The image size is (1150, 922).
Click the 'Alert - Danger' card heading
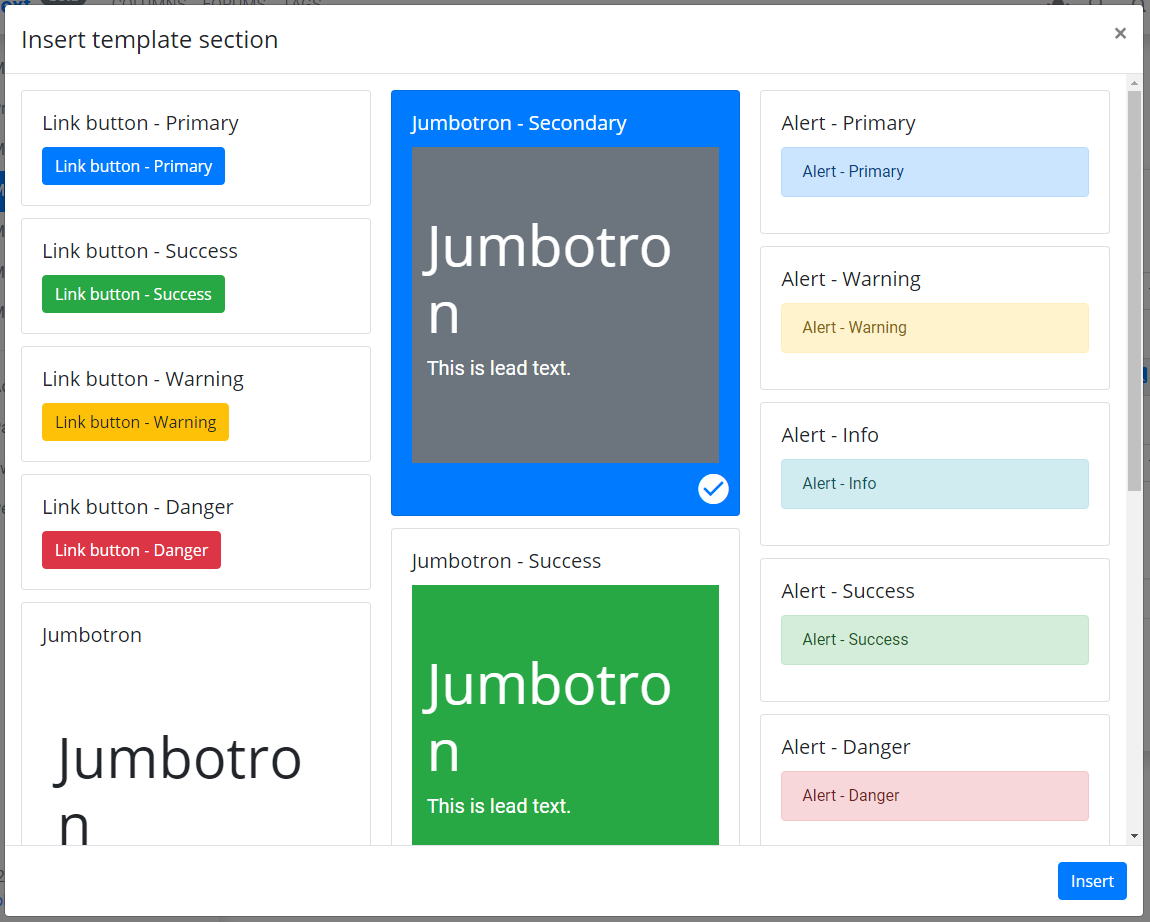(x=845, y=747)
